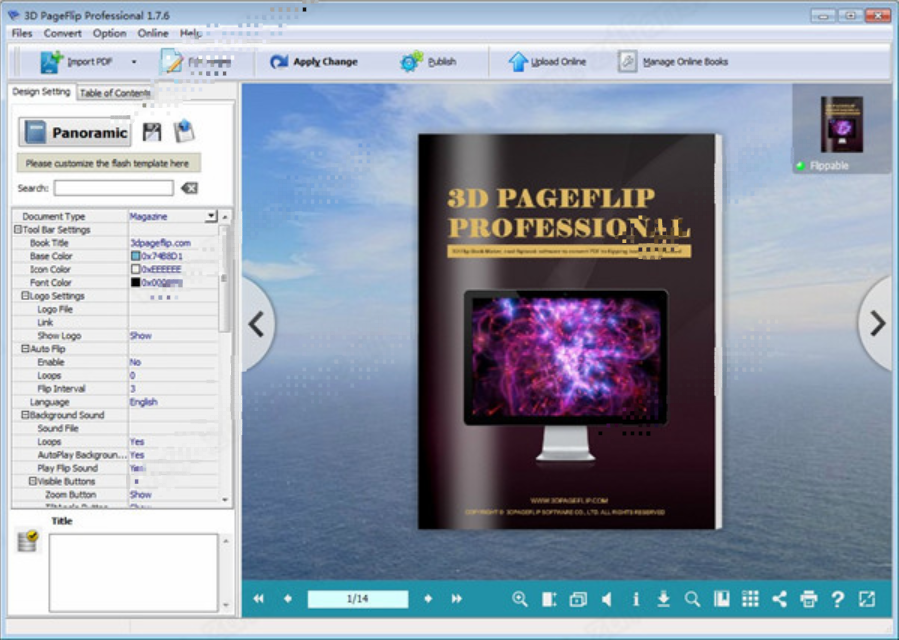Flip to next page with right arrow
This screenshot has width=899, height=640.
(x=877, y=323)
